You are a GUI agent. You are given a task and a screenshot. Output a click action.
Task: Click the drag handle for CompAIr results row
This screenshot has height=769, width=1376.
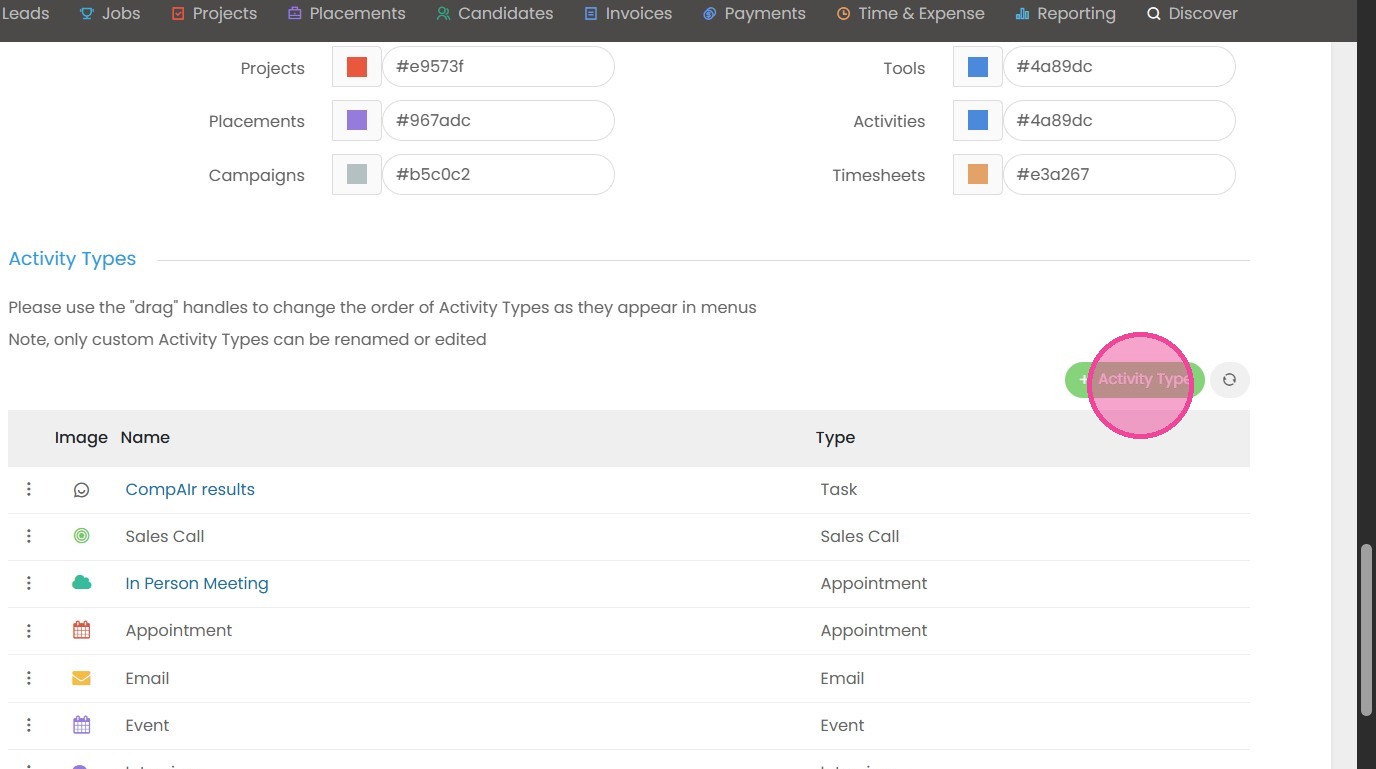pyautogui.click(x=29, y=489)
